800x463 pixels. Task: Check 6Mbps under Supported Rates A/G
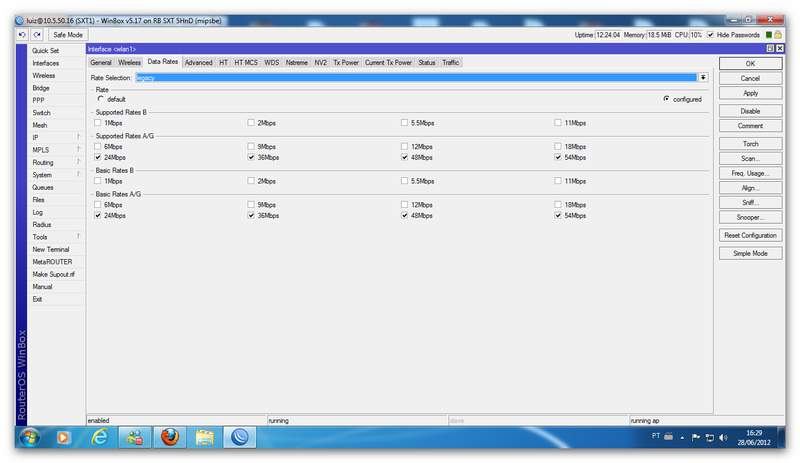tap(97, 147)
